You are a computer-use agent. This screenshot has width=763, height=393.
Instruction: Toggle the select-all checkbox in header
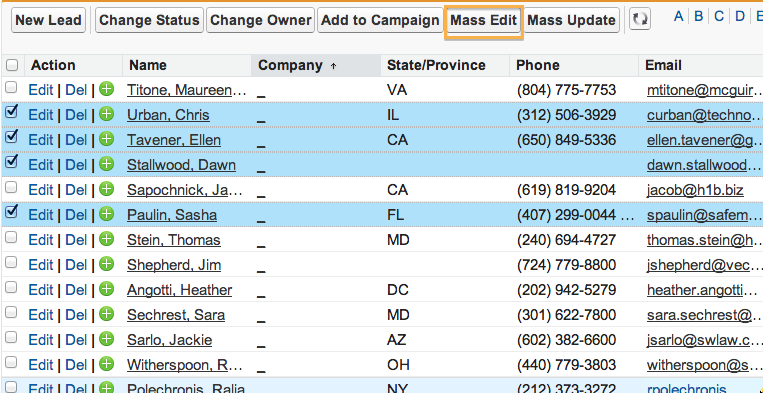point(12,65)
